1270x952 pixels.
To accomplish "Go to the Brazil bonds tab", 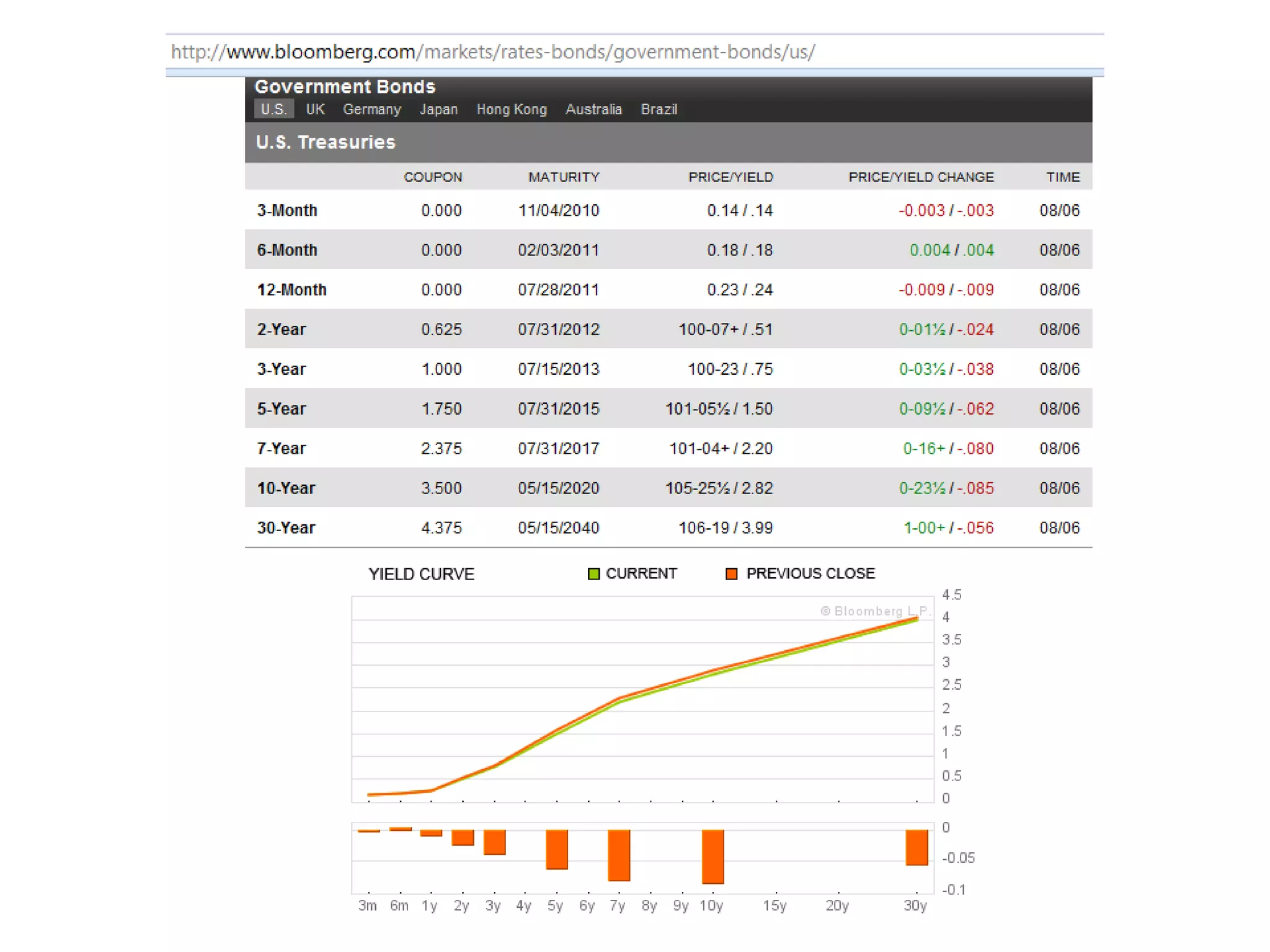I will tap(659, 109).
